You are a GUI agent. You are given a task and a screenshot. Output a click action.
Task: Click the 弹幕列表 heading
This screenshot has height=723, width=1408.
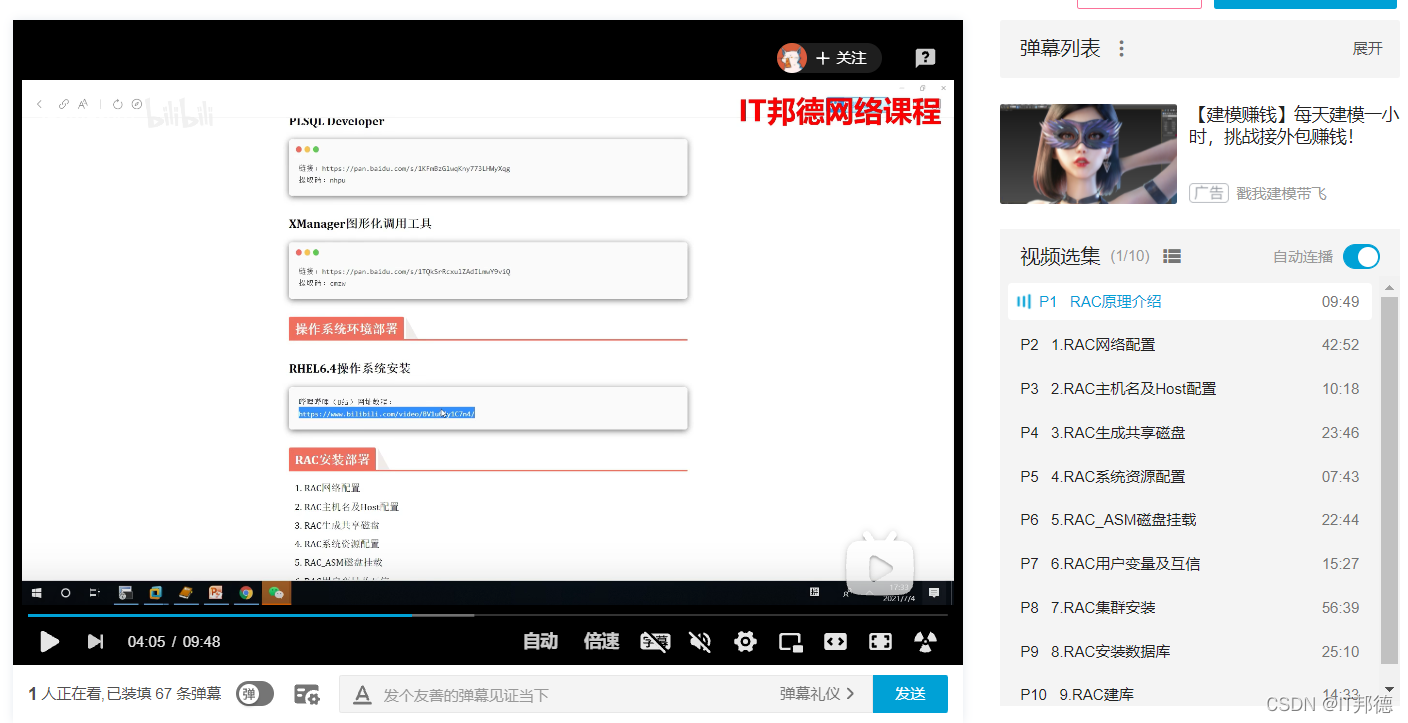coord(1060,48)
